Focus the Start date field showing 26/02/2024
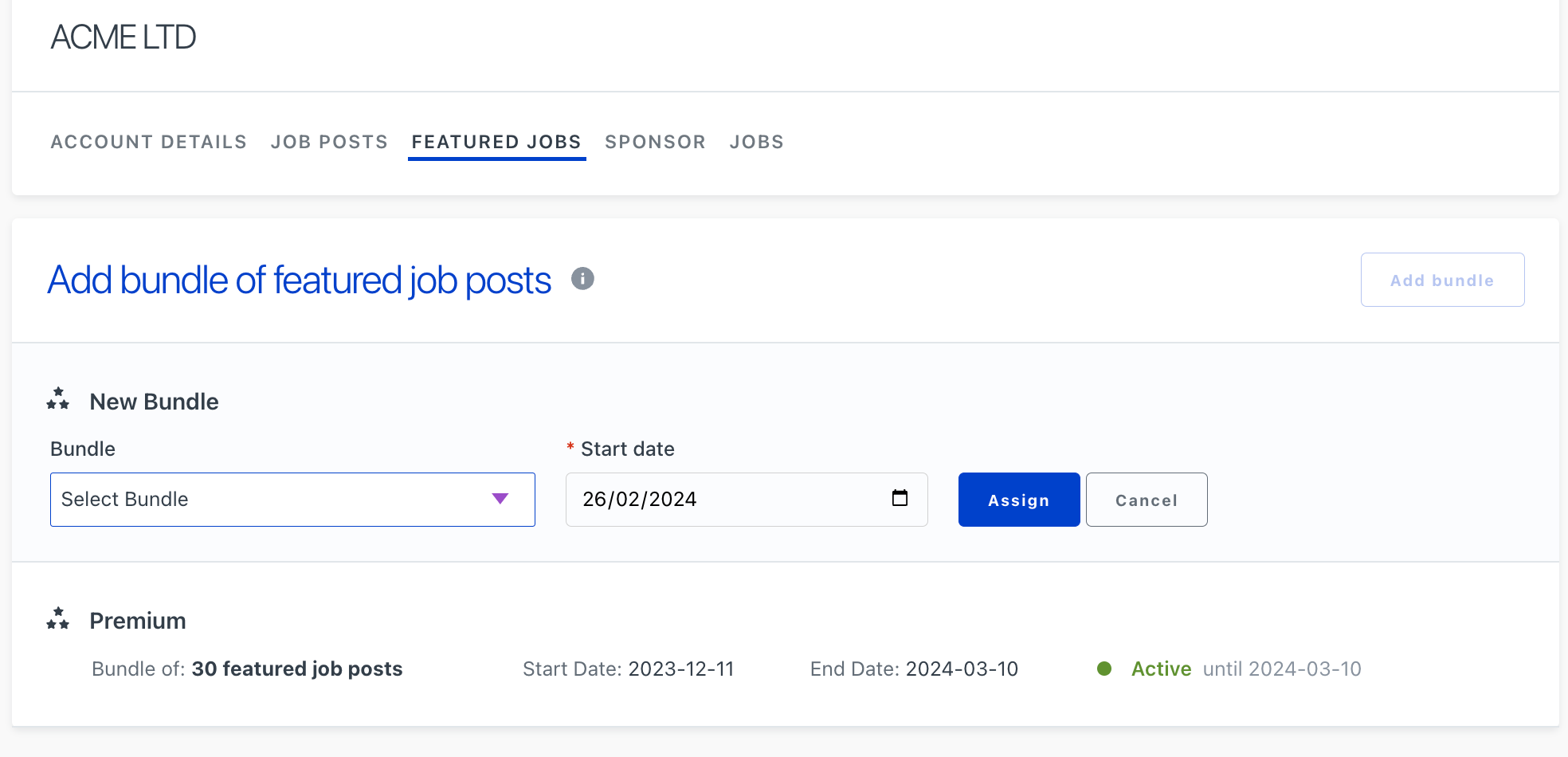The image size is (1568, 757). pos(747,500)
